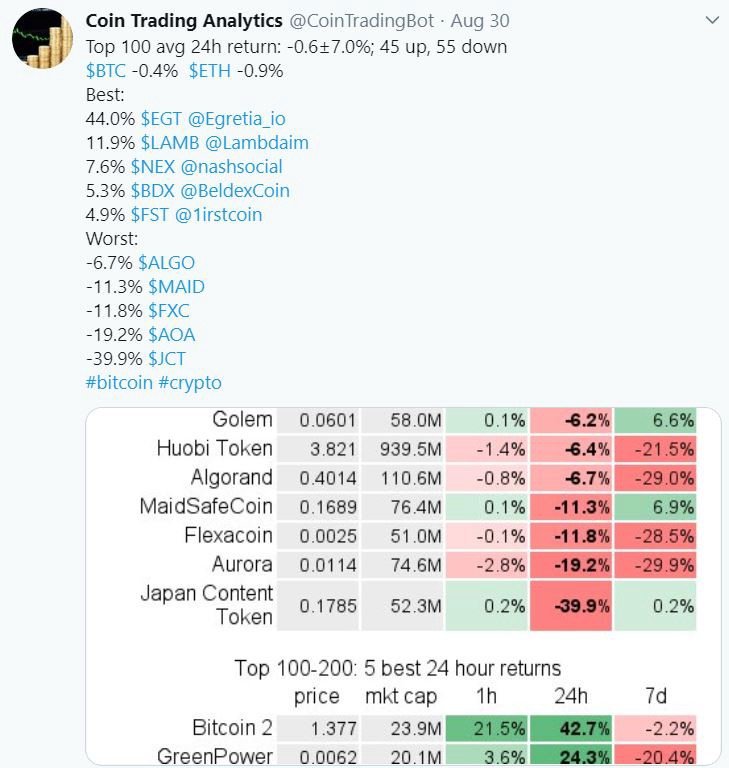This screenshot has width=729, height=768.
Task: Expand the tweet options caret menu
Action: [711, 21]
